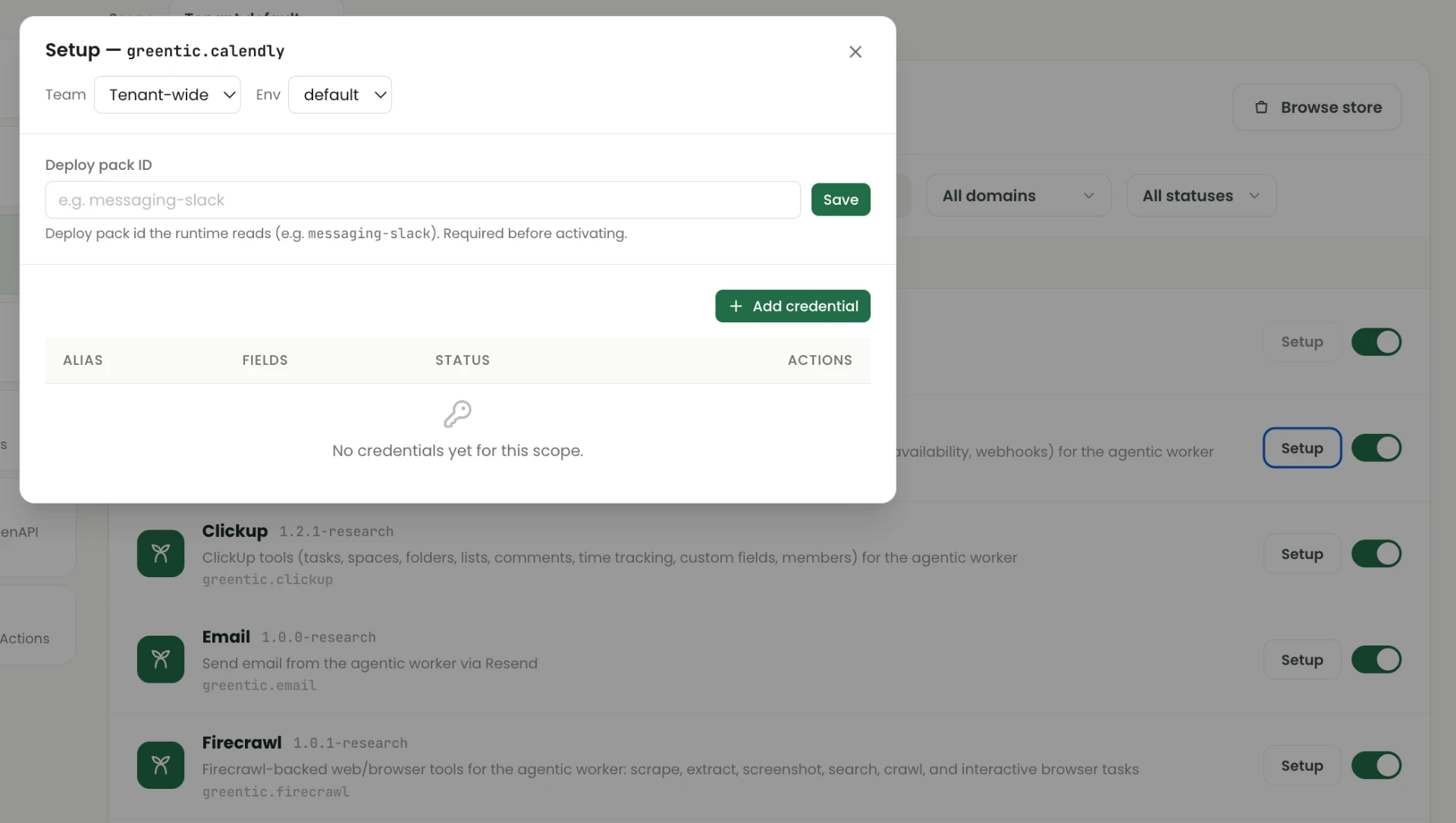Viewport: 1456px width, 823px height.
Task: Toggle the Firecrawl extension switch
Action: [x=1376, y=766]
